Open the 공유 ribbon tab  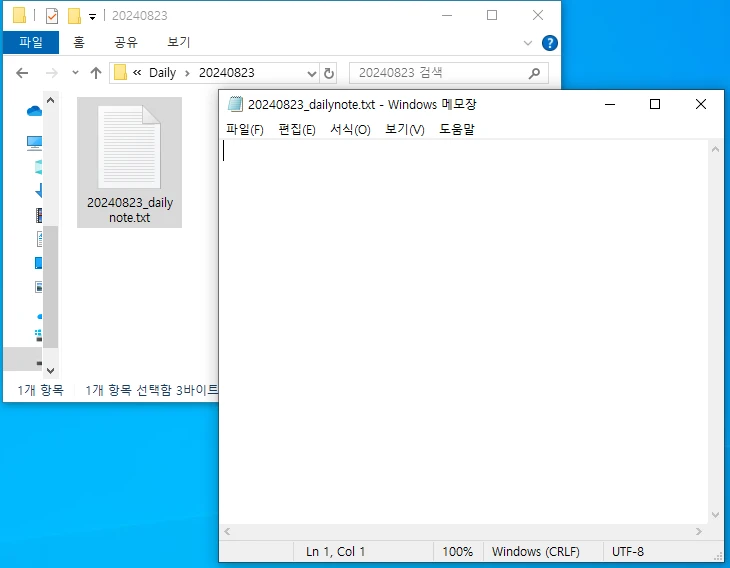[x=126, y=42]
